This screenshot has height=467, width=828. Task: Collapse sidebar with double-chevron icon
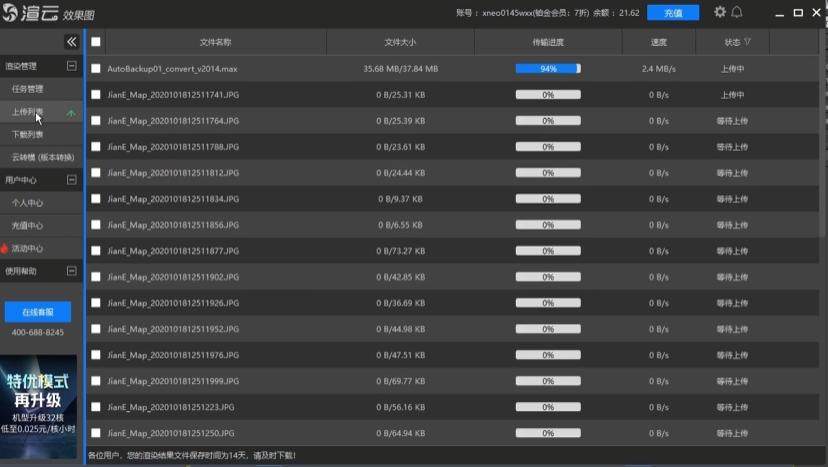point(71,42)
